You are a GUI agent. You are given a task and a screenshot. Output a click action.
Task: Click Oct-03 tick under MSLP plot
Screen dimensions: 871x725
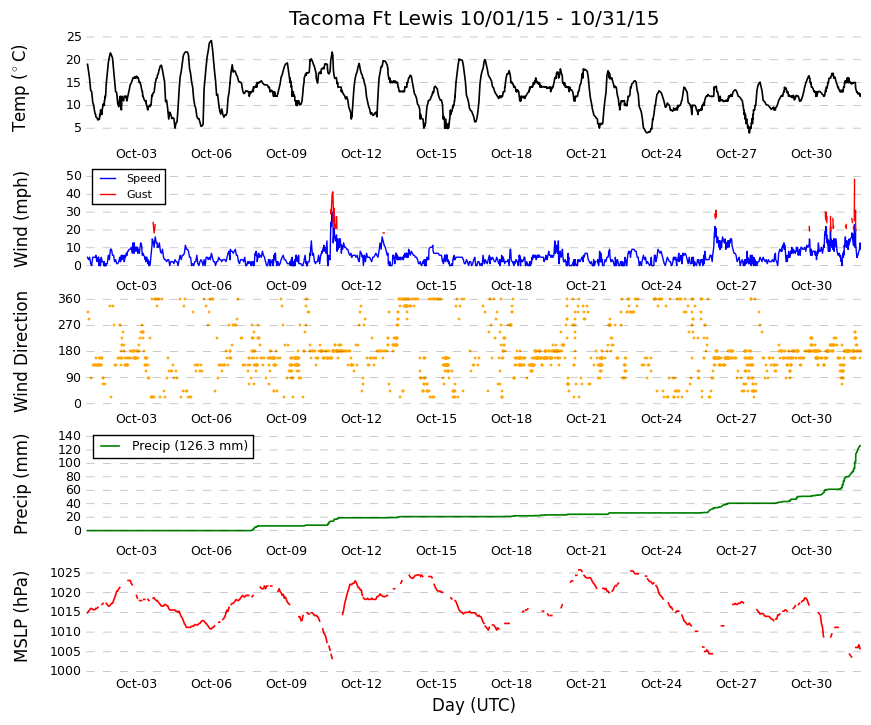(x=136, y=684)
